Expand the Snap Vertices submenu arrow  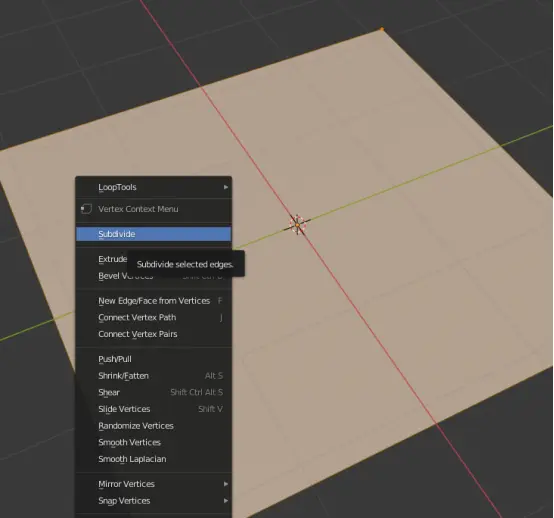pos(226,501)
